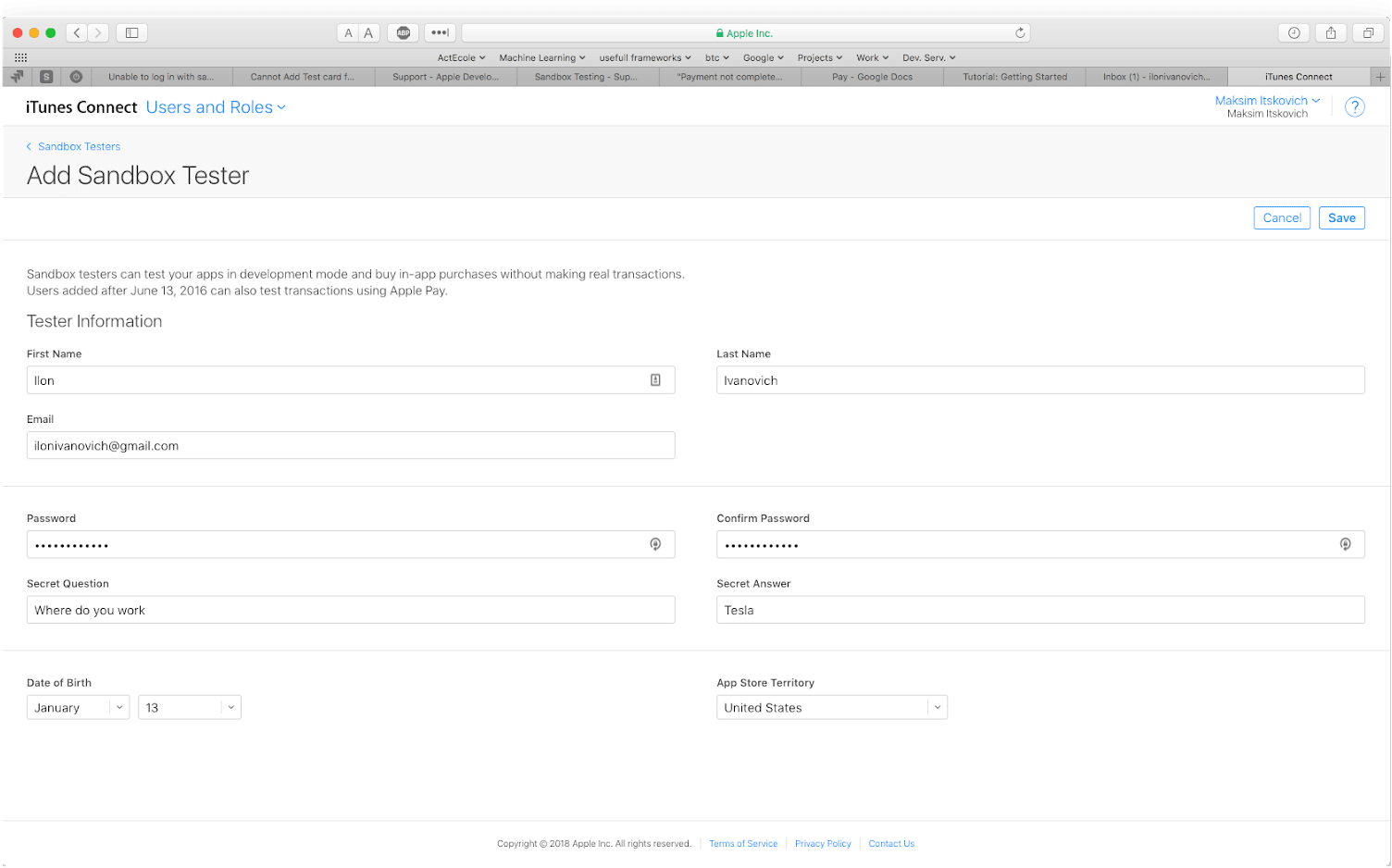Open the birth day dropdown showing 13
1392x868 pixels.
tap(190, 707)
